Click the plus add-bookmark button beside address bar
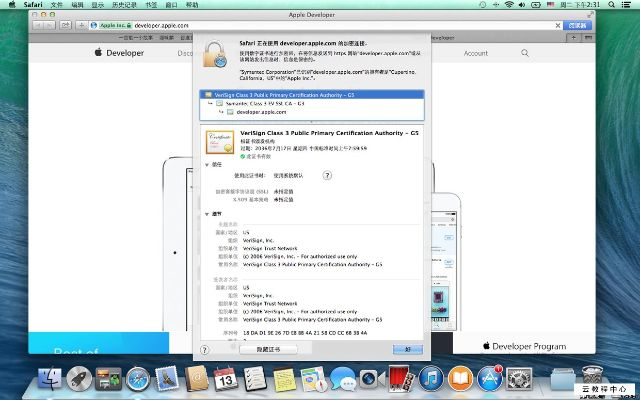 81,25
